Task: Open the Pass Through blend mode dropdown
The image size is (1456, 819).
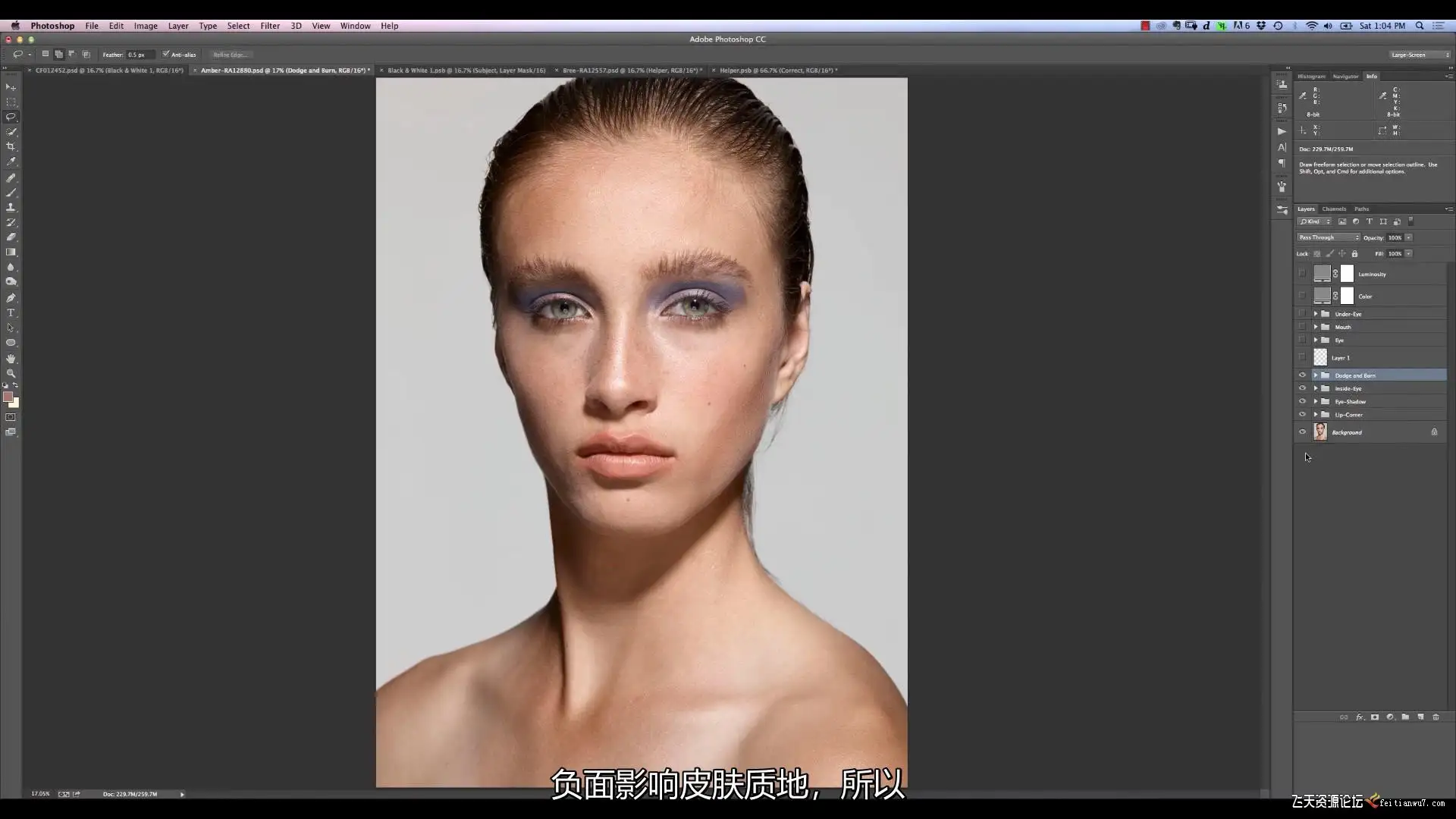Action: coord(1329,237)
